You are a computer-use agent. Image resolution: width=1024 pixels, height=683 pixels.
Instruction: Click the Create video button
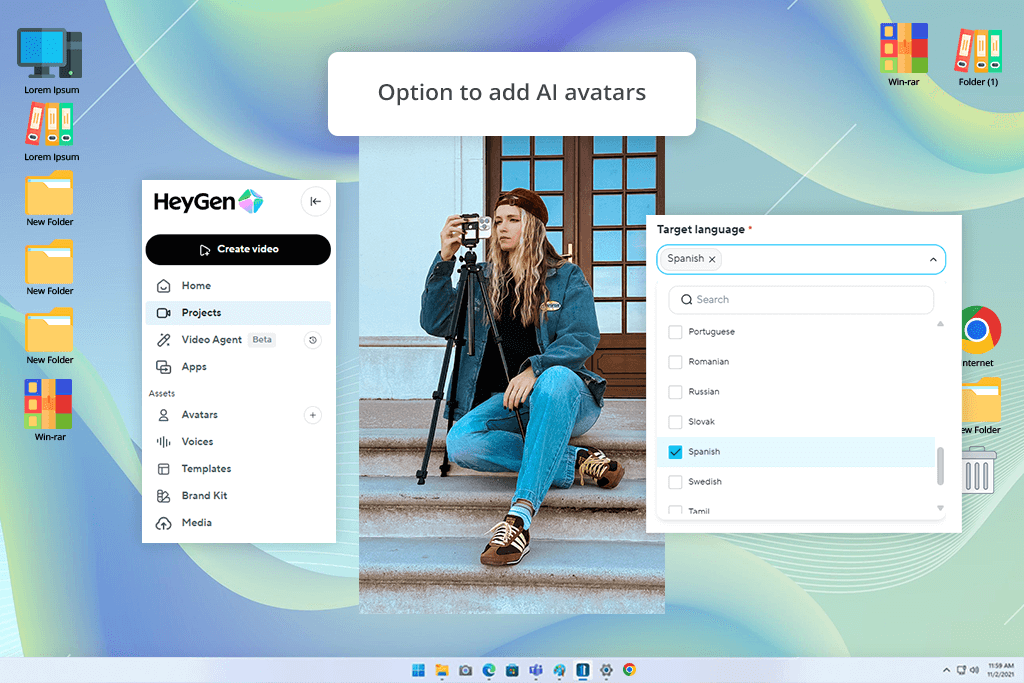click(x=238, y=249)
